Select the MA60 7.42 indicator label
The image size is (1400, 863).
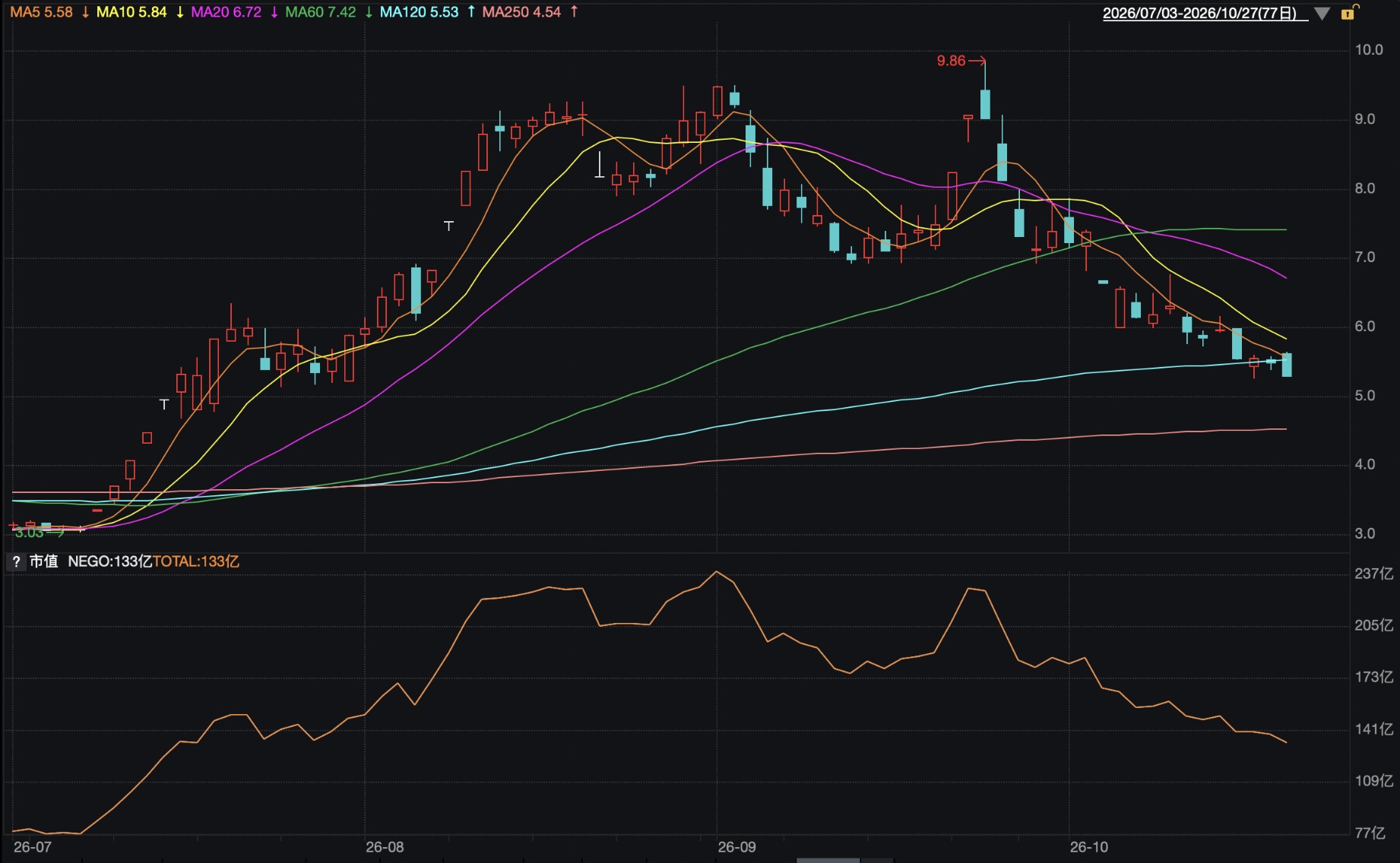coord(320,12)
